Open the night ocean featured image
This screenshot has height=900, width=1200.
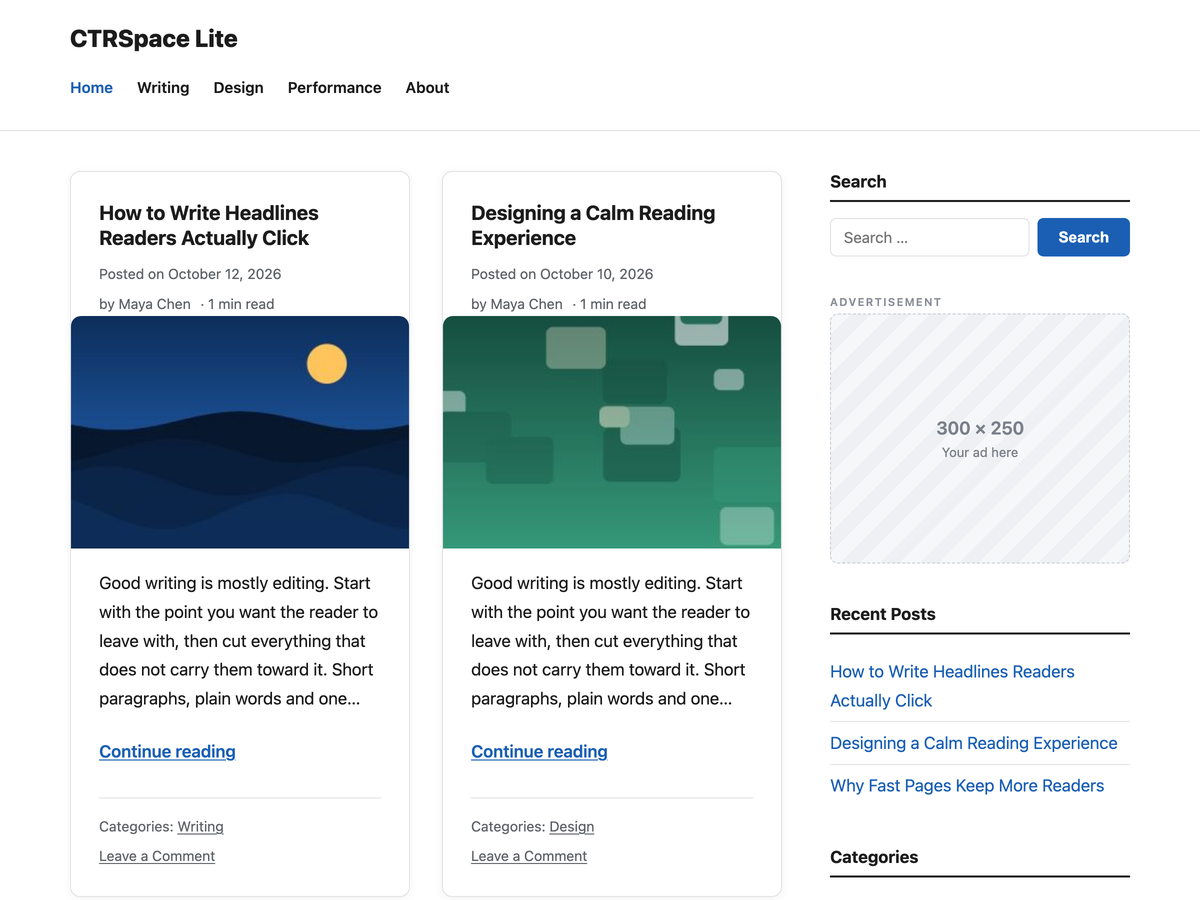point(240,432)
